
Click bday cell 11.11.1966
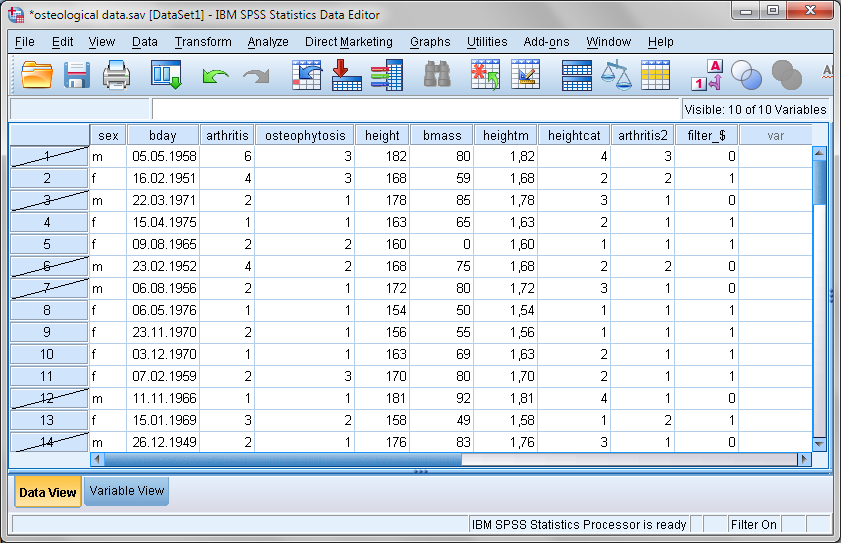pyautogui.click(x=163, y=398)
